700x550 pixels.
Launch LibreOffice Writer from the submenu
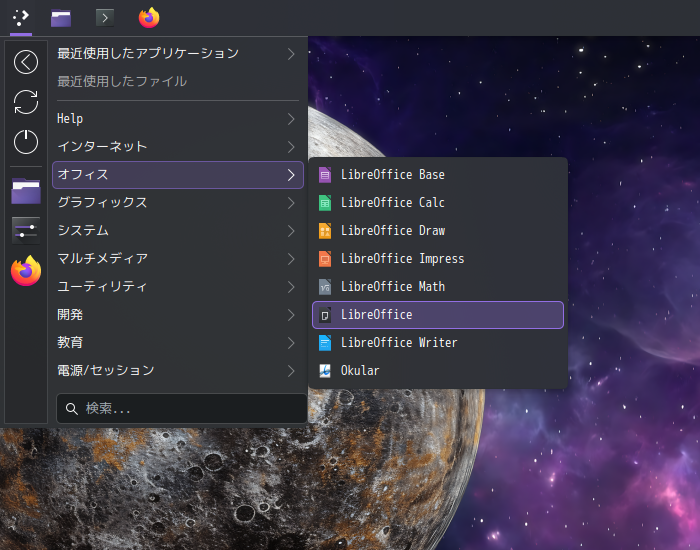(x=438, y=343)
